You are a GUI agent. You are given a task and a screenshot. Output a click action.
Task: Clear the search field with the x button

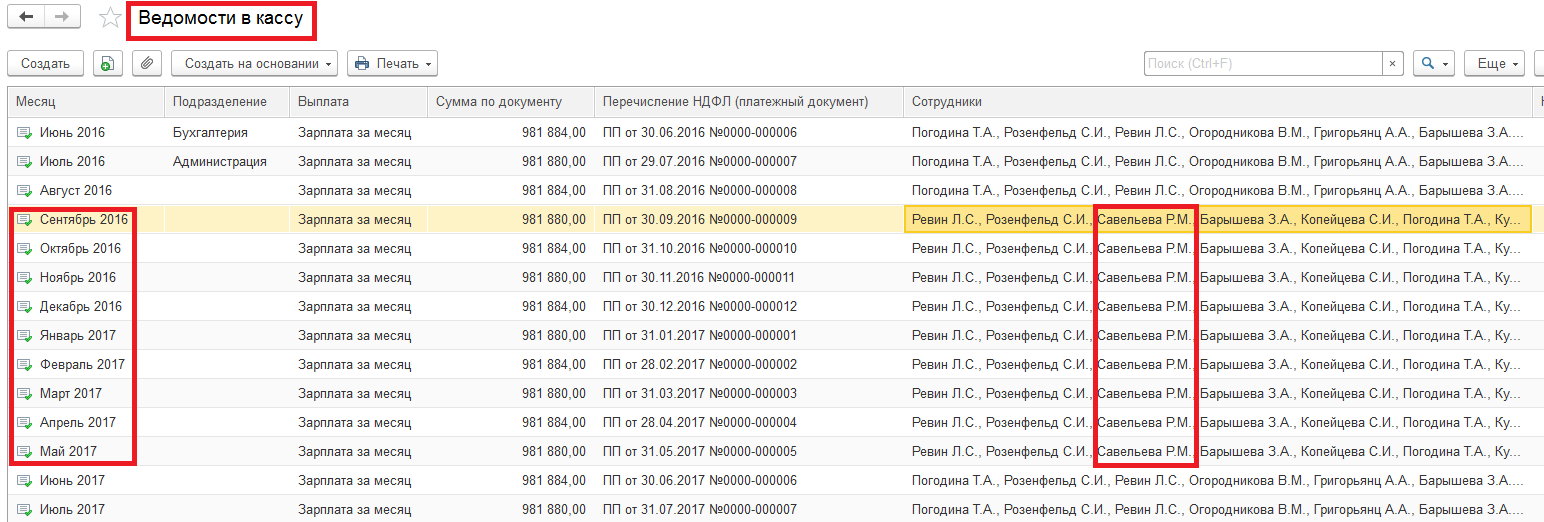1393,63
